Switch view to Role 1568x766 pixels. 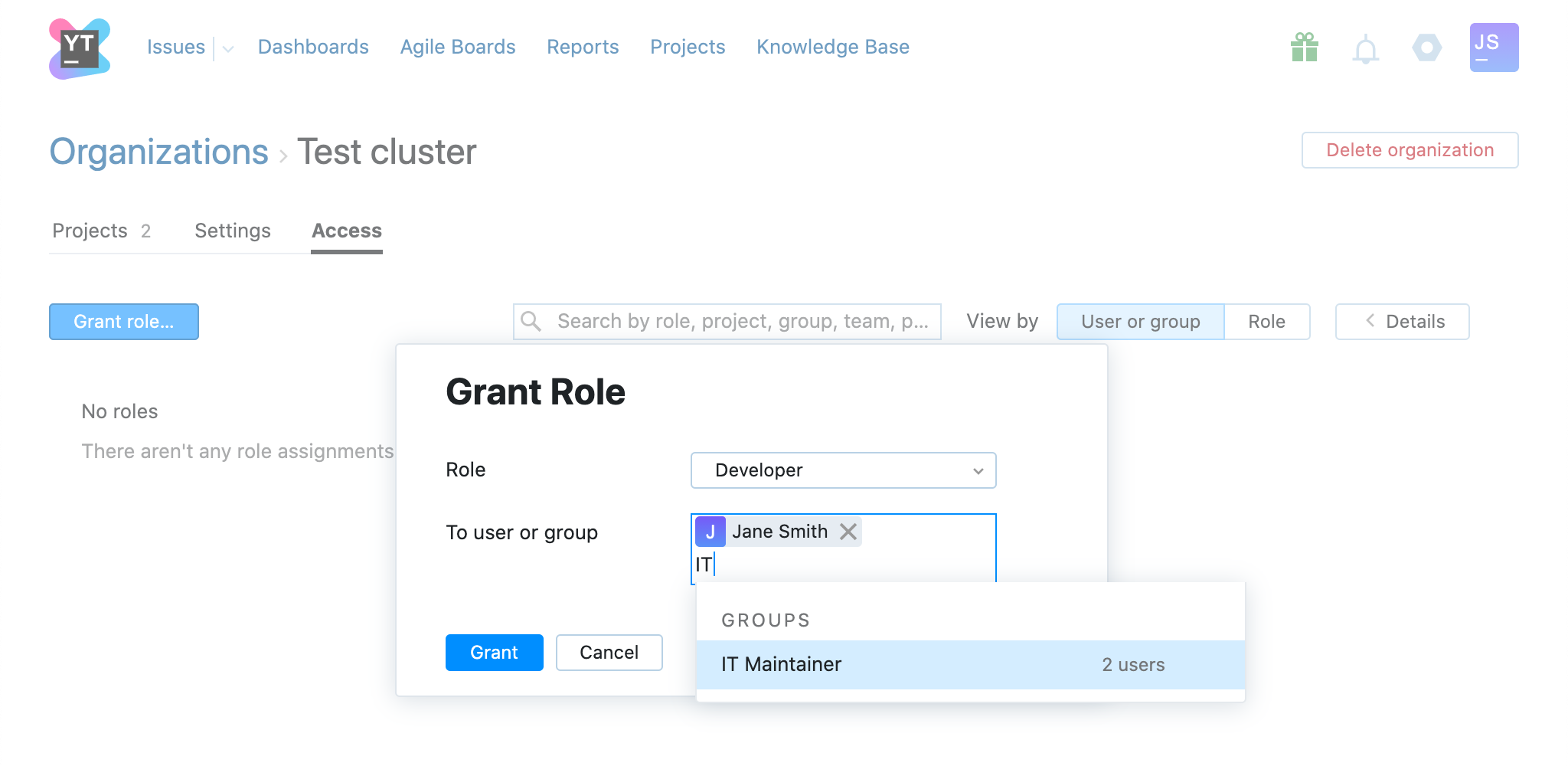coord(1266,322)
